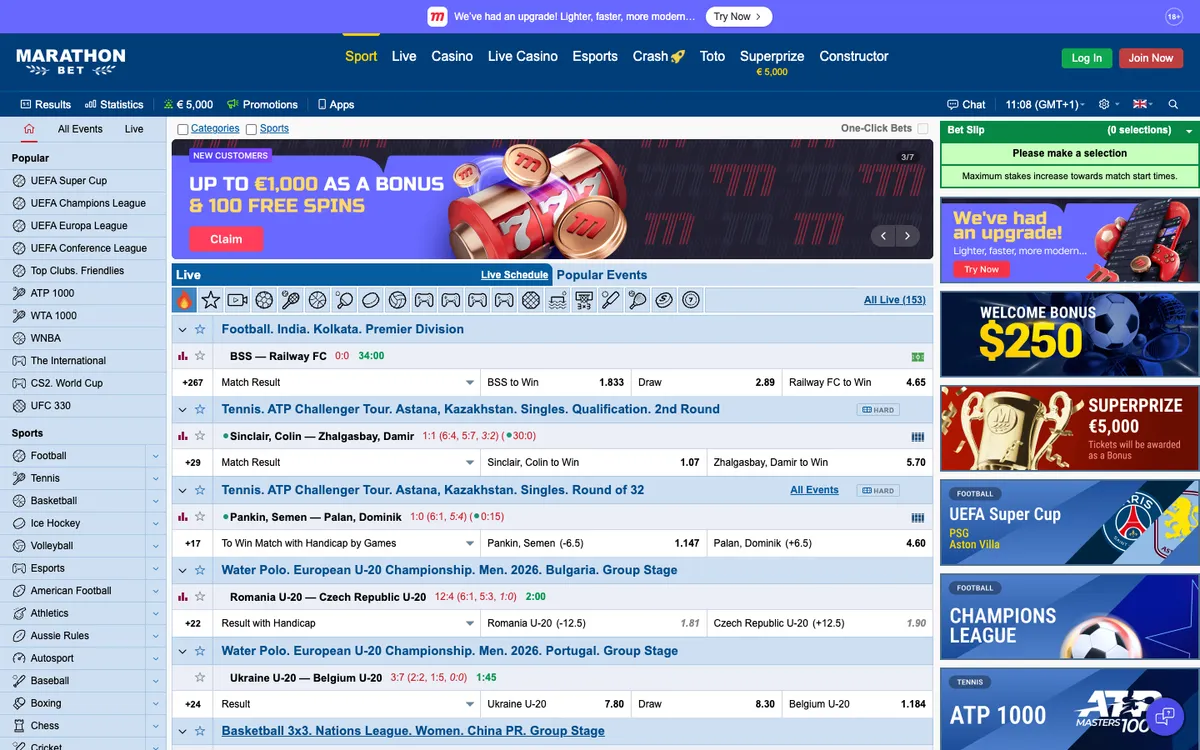The image size is (1200, 750).
Task: Bet on BSS to Win at 1.833
Action: 556,382
